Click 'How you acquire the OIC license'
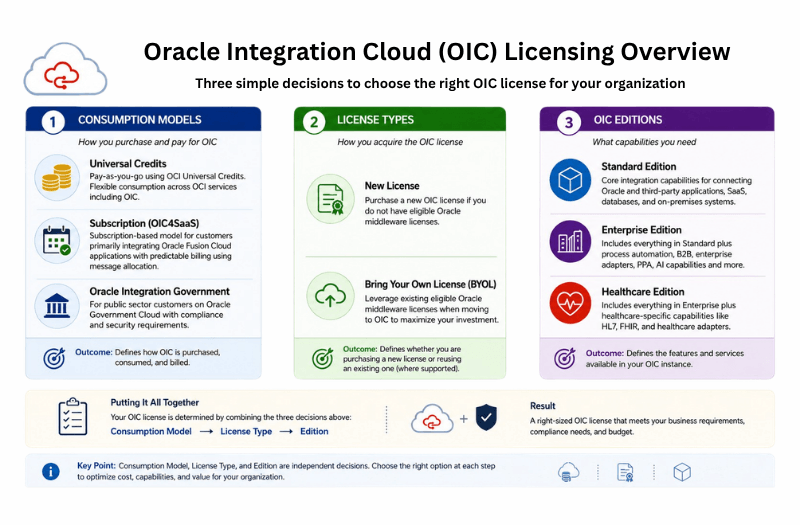This screenshot has width=800, height=525. 400,142
